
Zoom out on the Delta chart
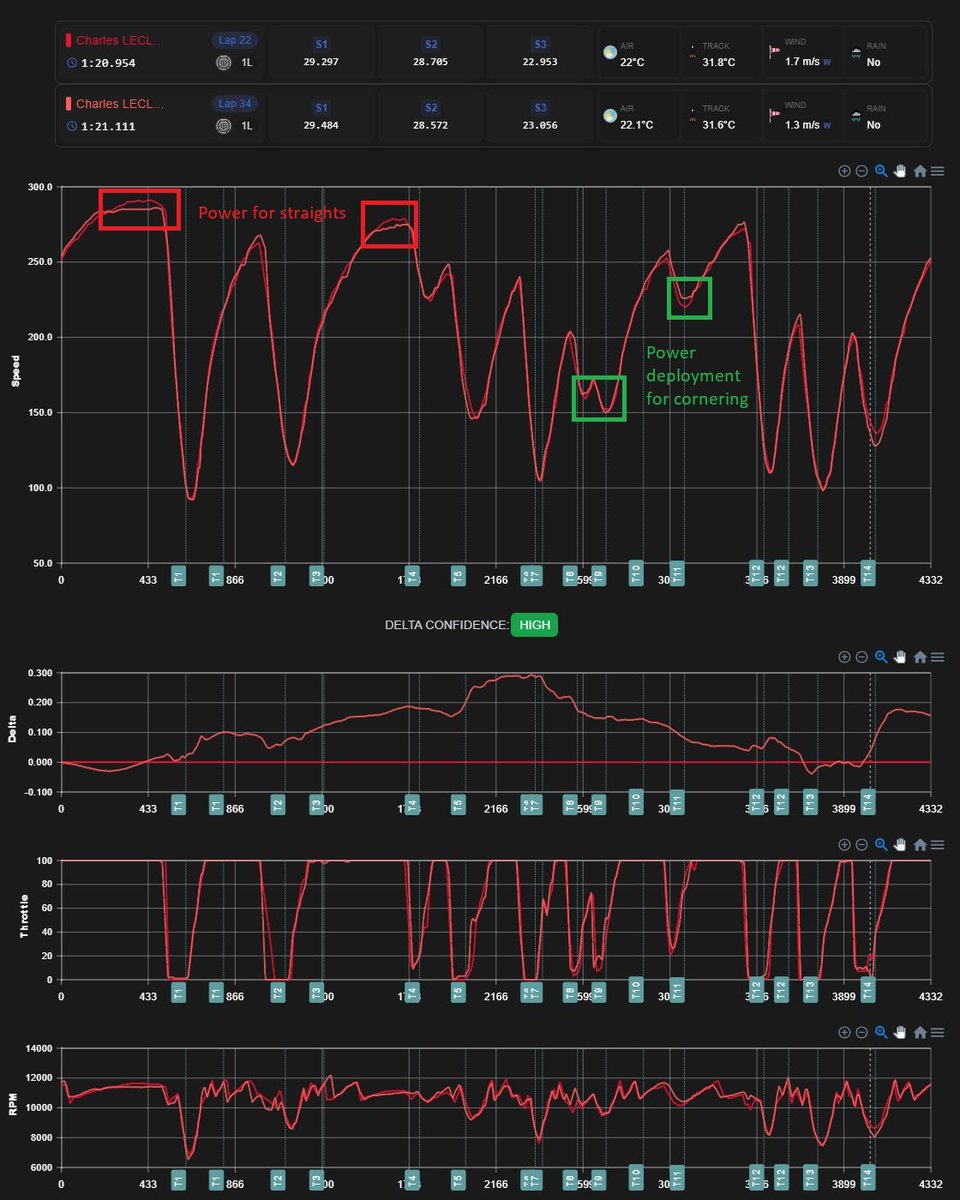tap(861, 657)
